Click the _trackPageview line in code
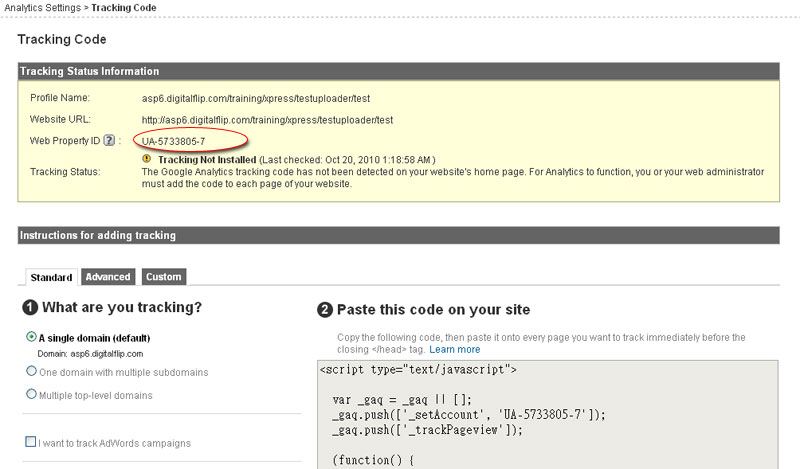 428,430
